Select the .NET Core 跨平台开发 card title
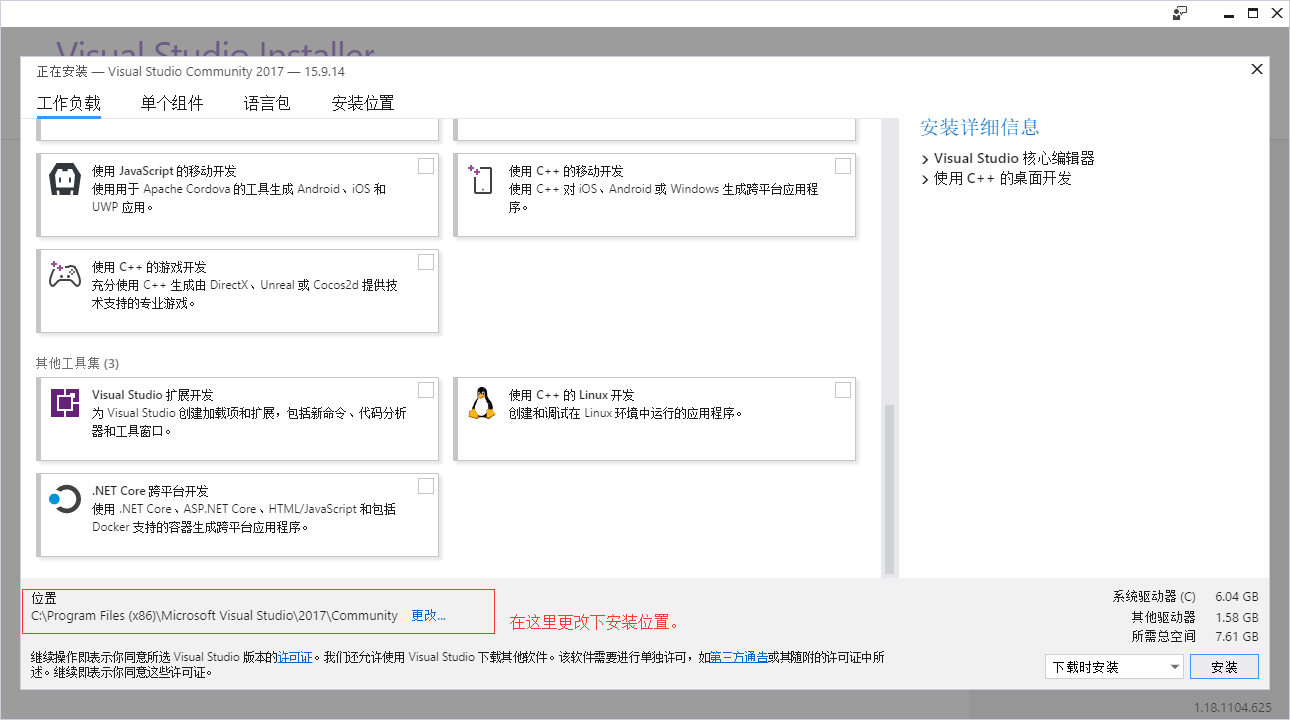 (x=150, y=491)
